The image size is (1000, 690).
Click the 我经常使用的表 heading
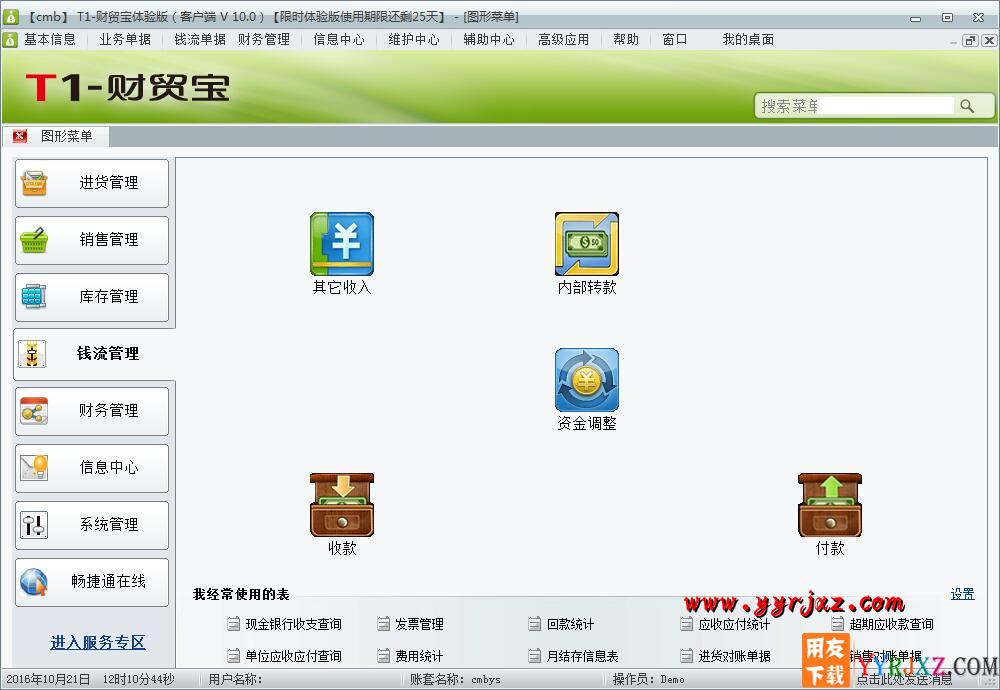[241, 594]
